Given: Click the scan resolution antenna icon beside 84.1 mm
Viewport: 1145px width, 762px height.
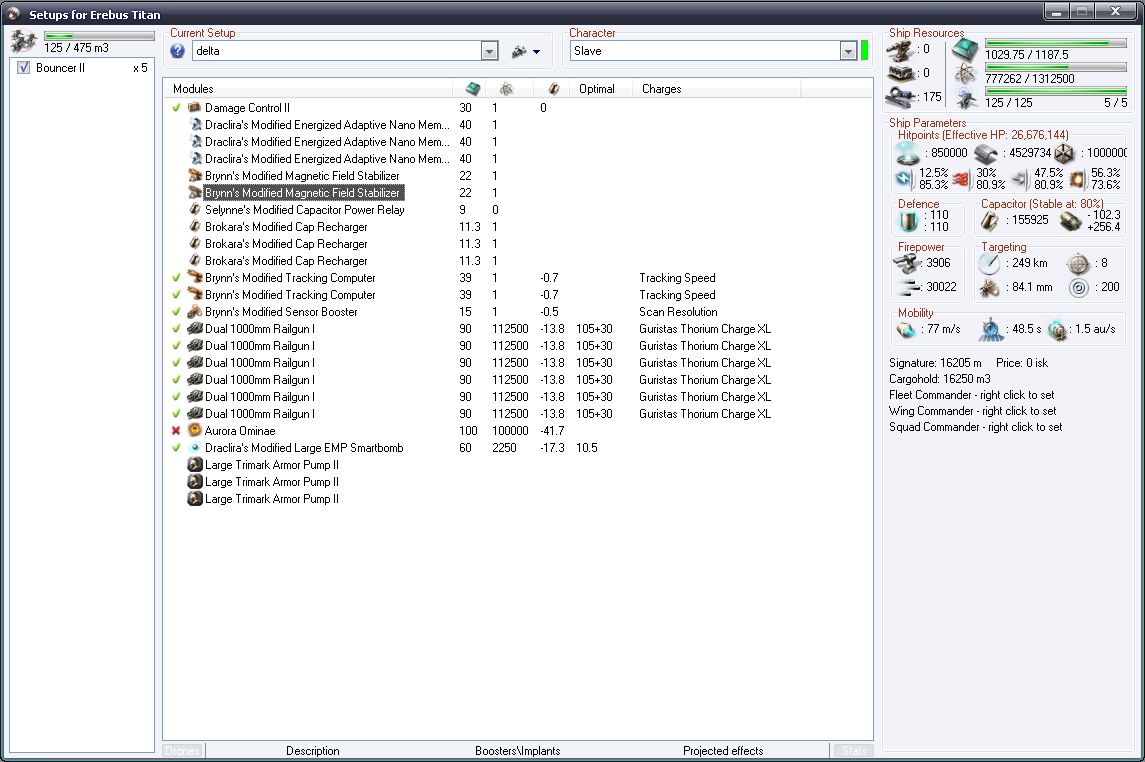Looking at the screenshot, I should pyautogui.click(x=989, y=288).
